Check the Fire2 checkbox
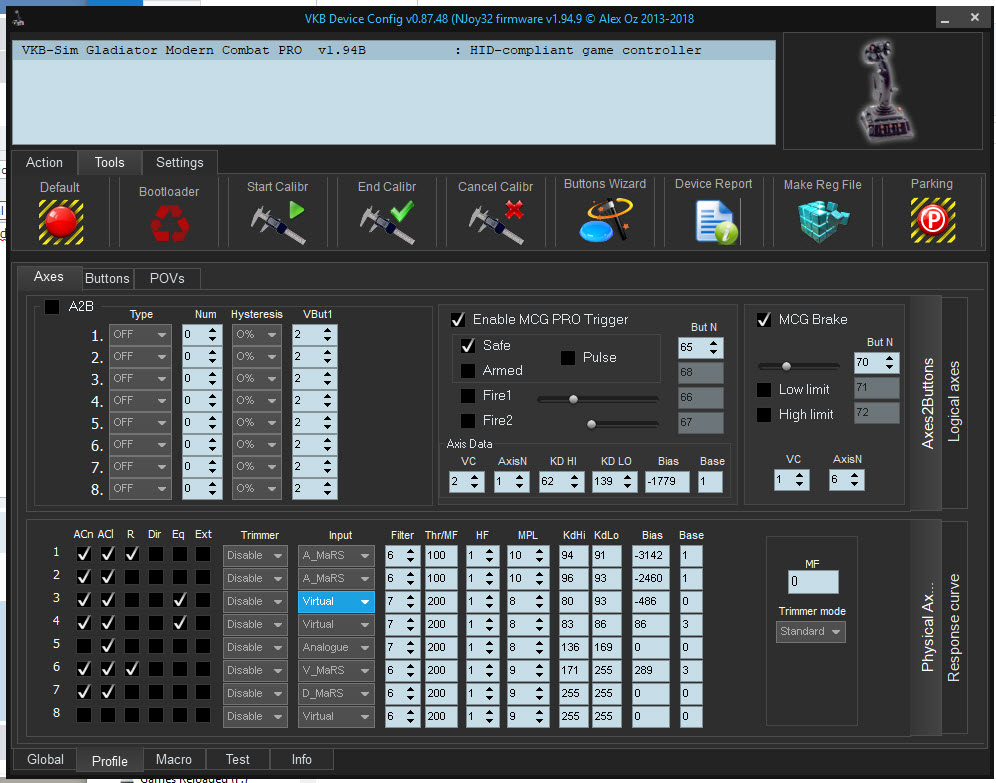The height and width of the screenshot is (783, 996). pos(468,420)
